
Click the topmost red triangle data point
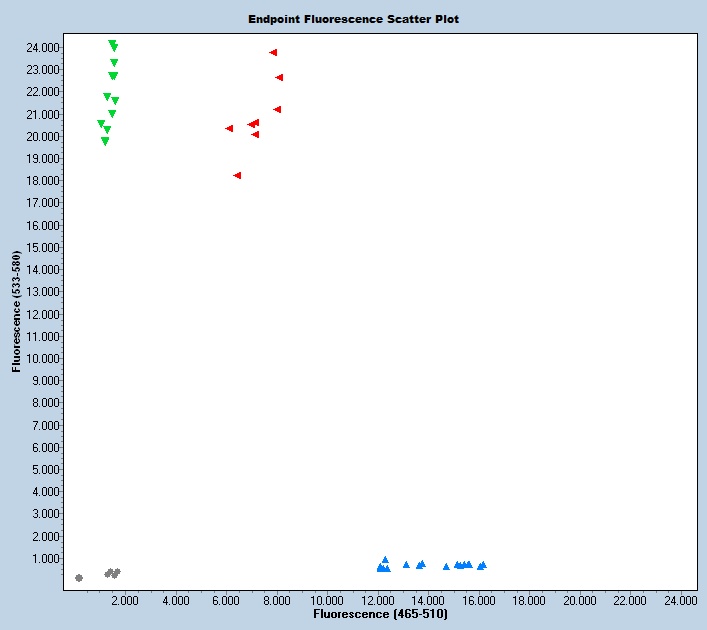tap(273, 52)
